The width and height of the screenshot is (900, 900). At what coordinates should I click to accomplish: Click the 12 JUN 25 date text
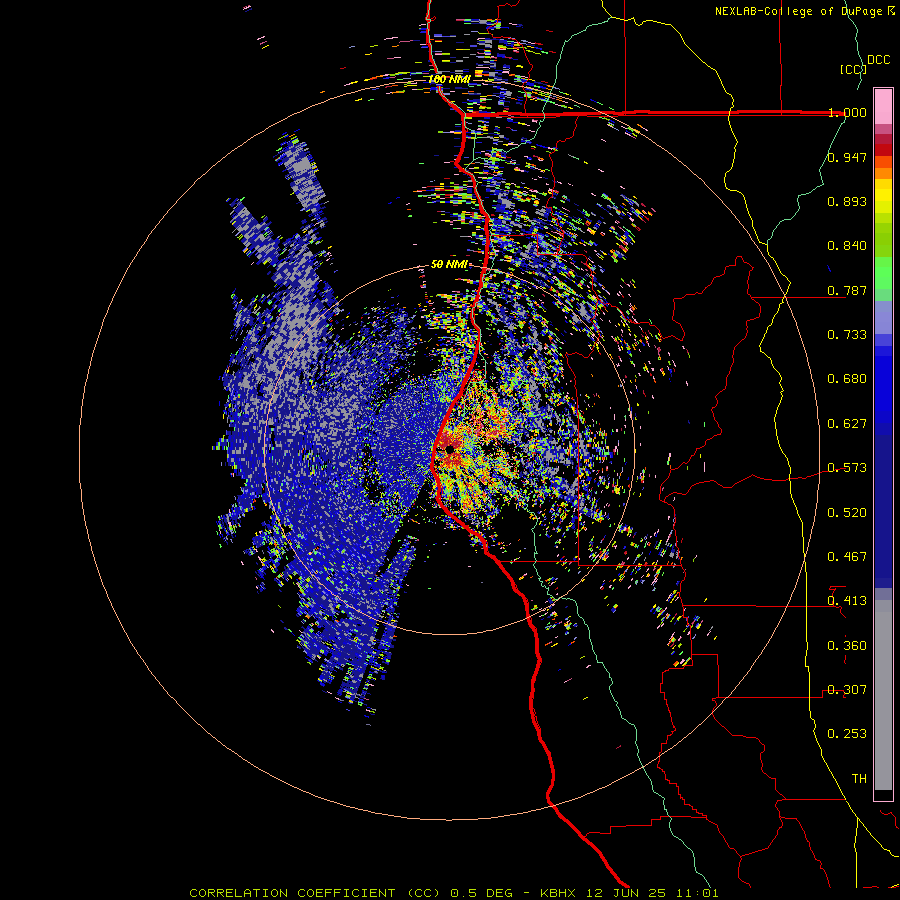[x=626, y=893]
